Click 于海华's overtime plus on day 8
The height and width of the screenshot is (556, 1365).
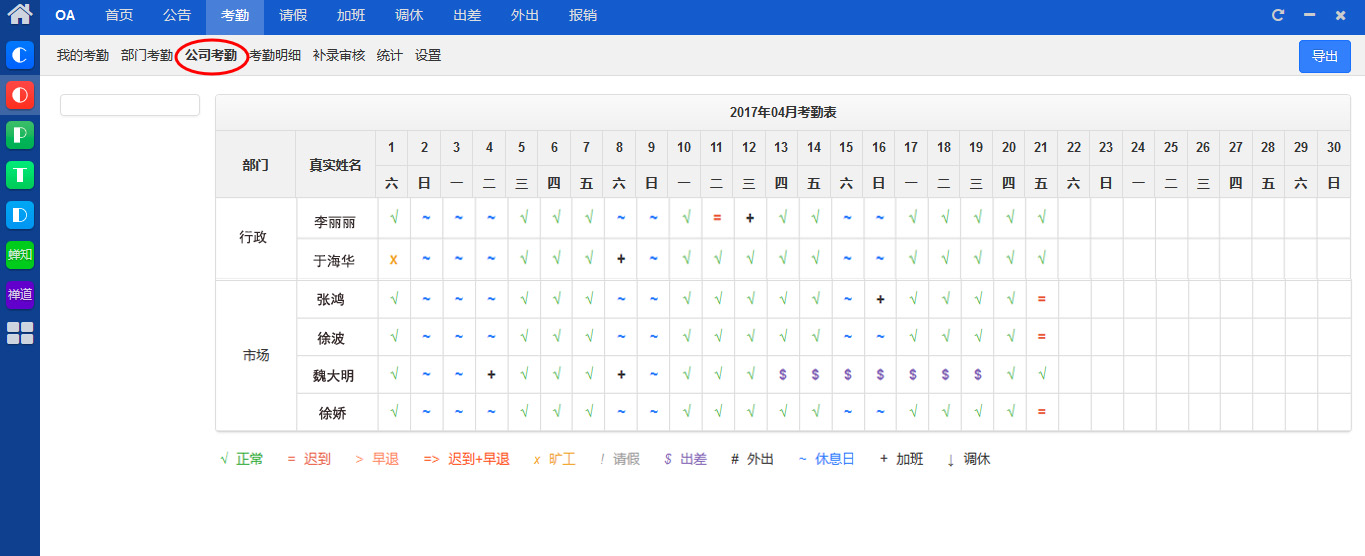pos(621,258)
